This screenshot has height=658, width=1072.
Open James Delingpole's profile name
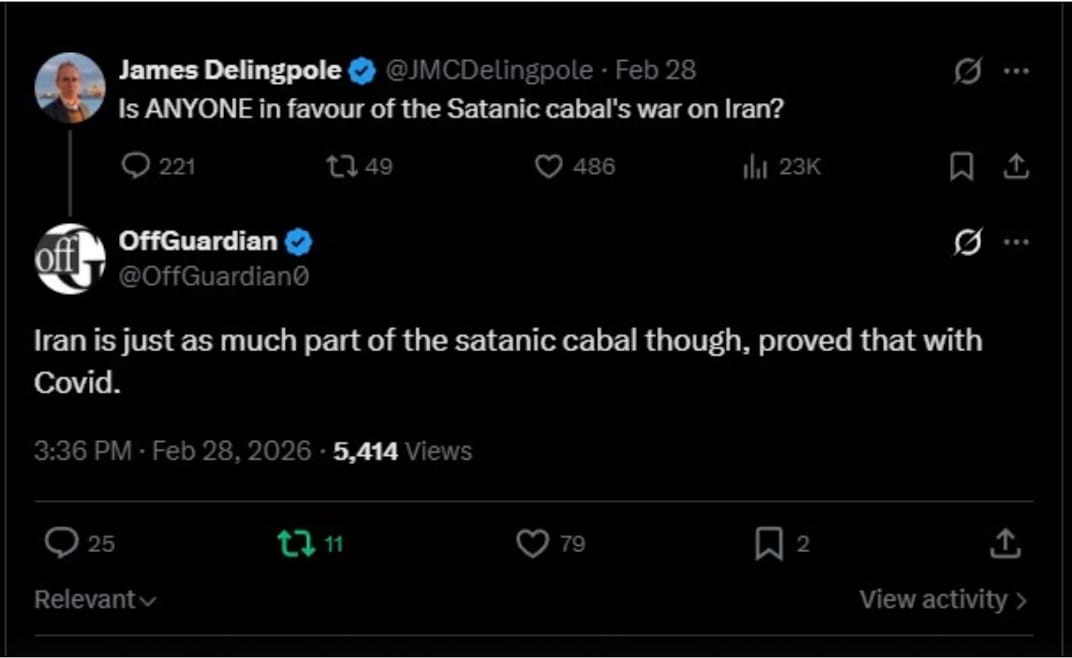pyautogui.click(x=229, y=70)
